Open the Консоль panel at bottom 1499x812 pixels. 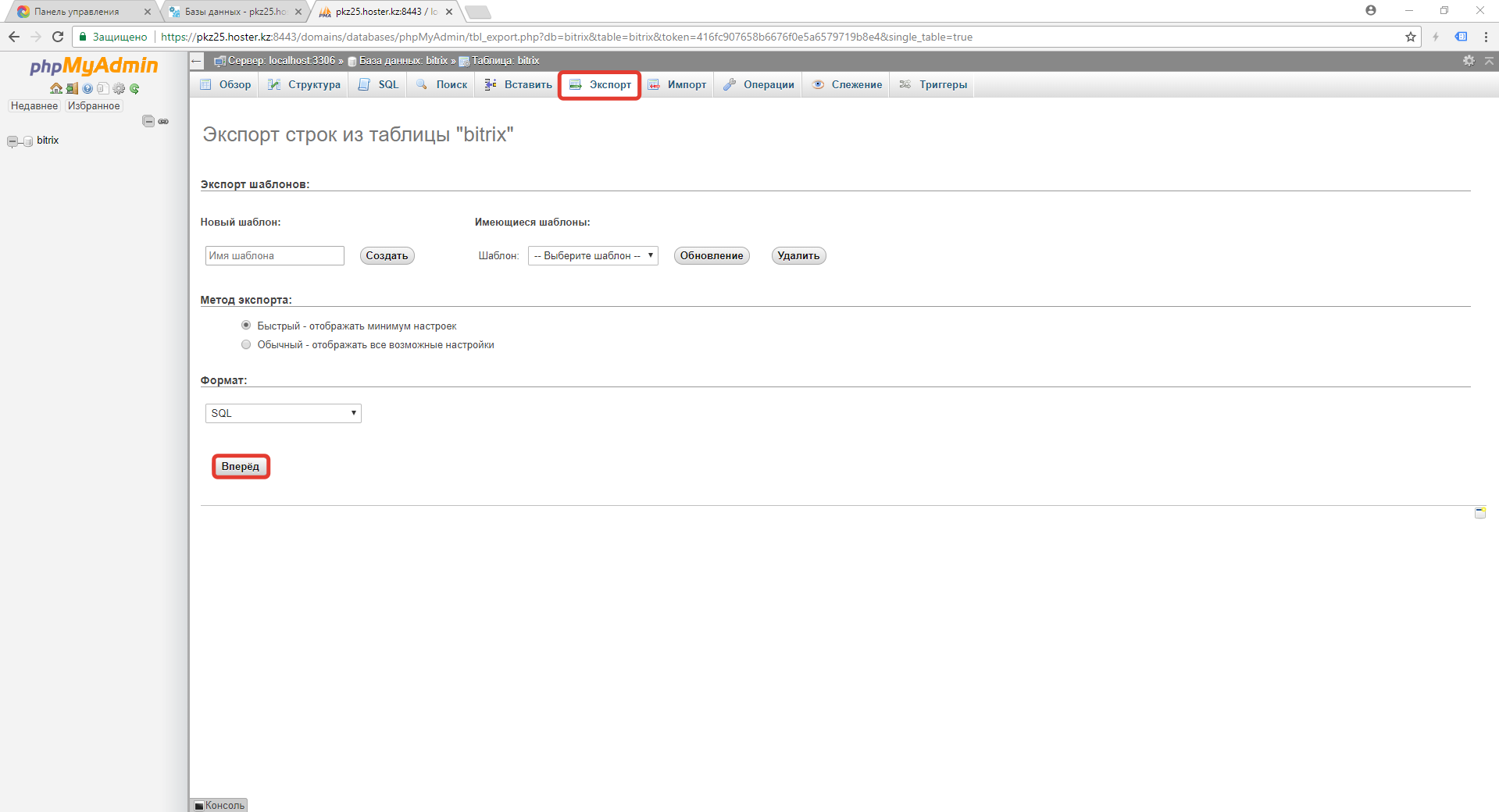[x=219, y=805]
